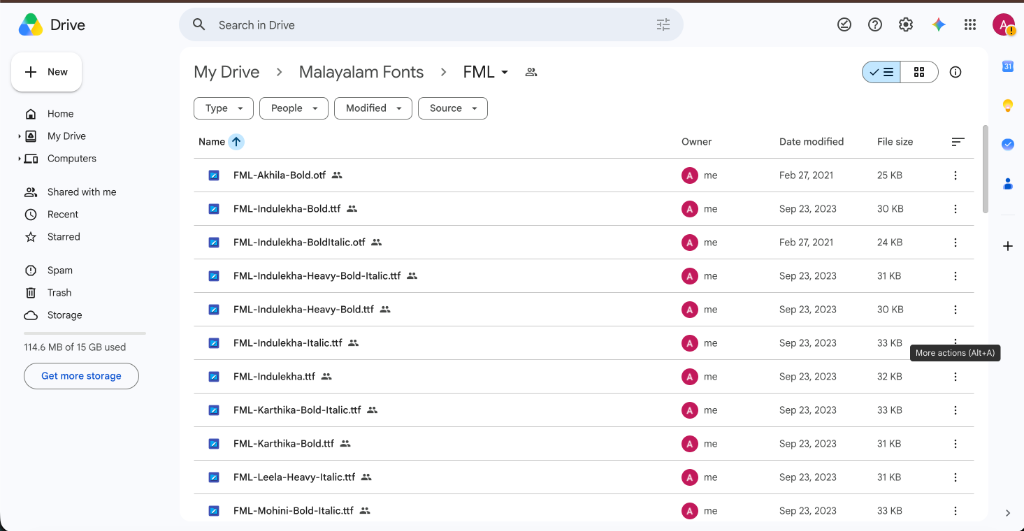Click the Google Drive logo

point(31,25)
